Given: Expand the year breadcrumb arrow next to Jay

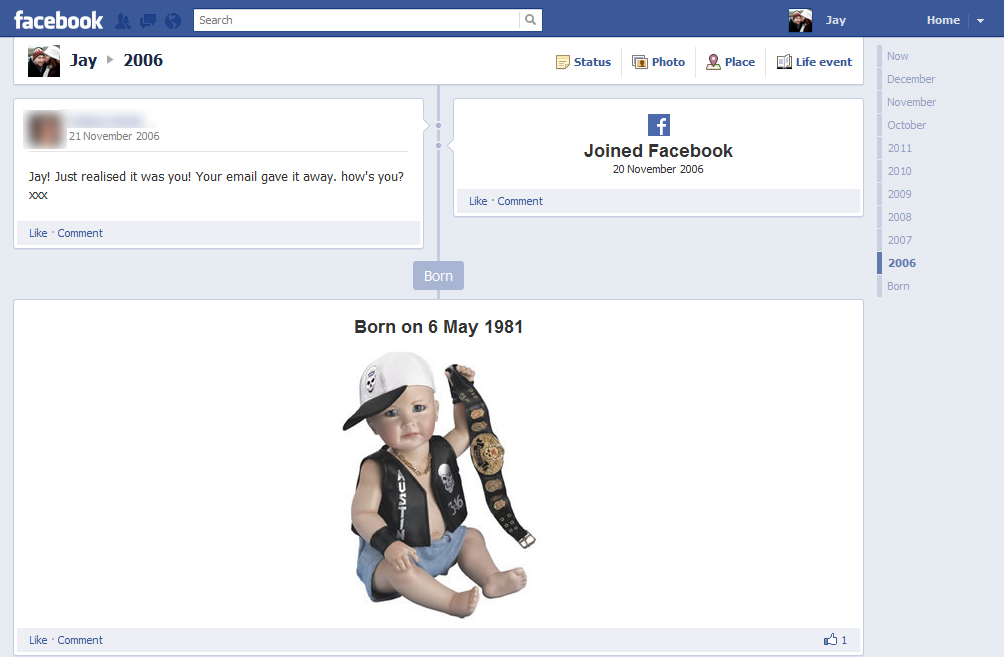Looking at the screenshot, I should point(110,60).
